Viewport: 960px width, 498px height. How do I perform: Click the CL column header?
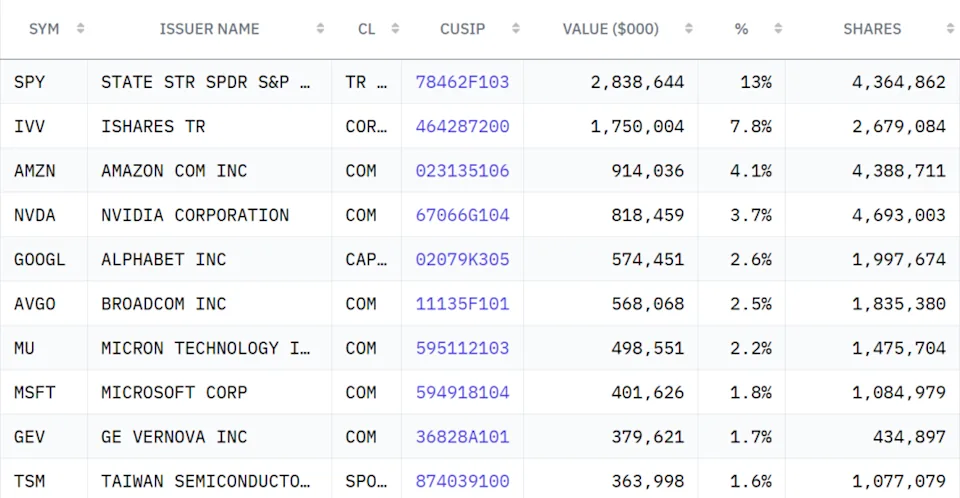click(367, 29)
